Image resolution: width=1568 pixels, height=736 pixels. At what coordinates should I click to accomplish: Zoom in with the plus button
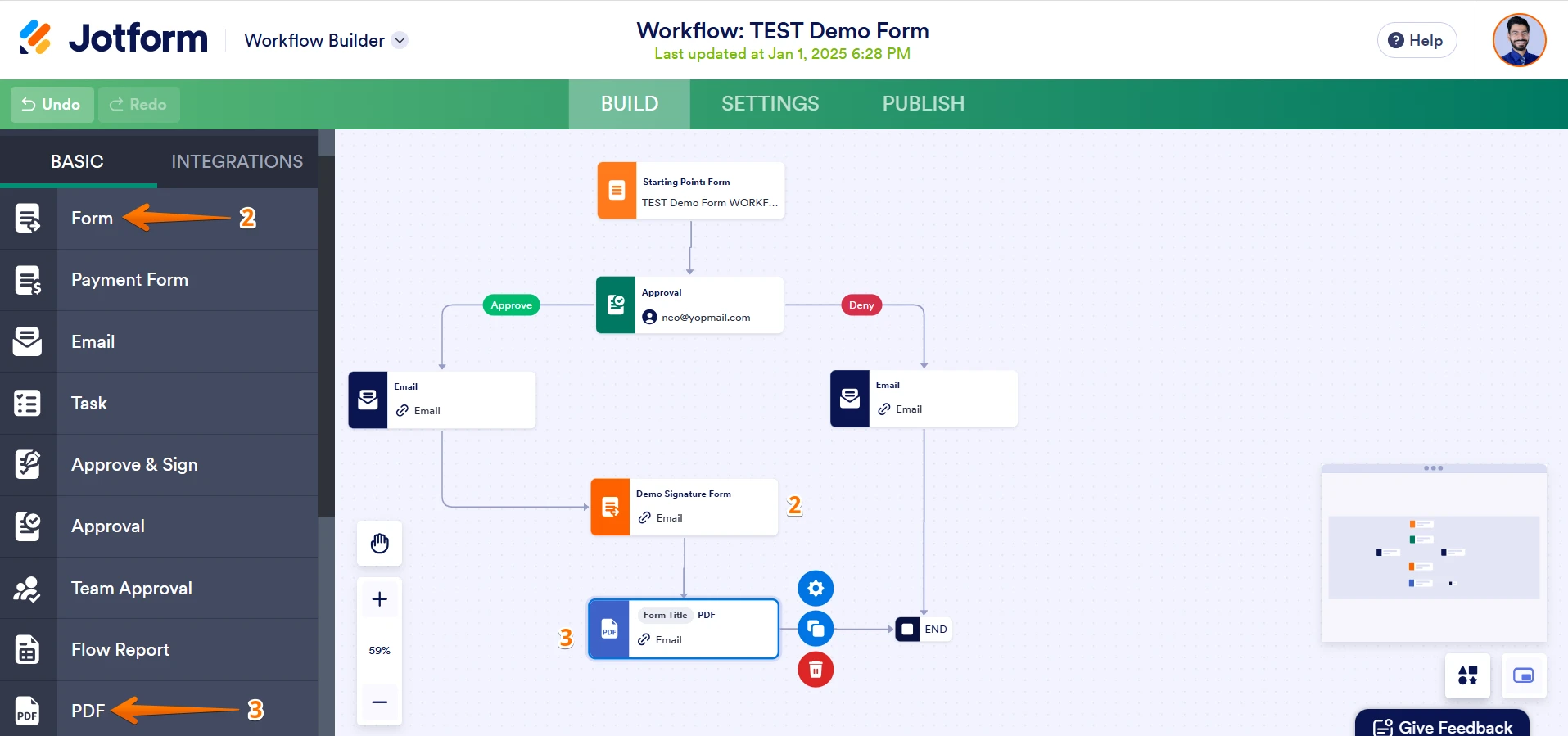pyautogui.click(x=379, y=599)
